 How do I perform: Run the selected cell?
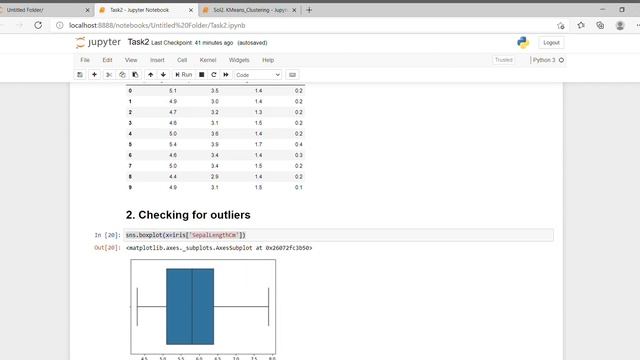tap(184, 75)
